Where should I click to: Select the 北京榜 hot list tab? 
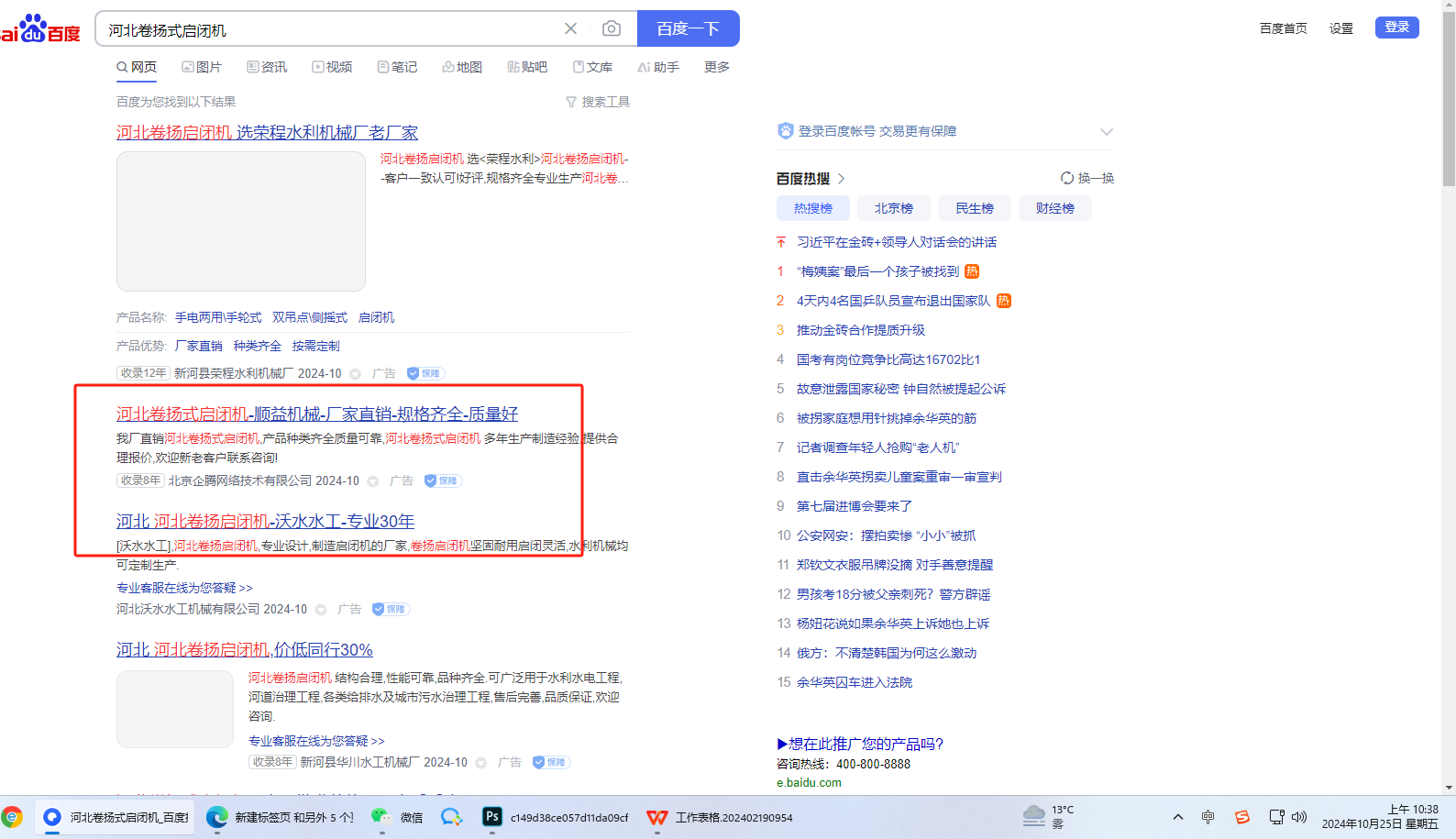point(893,208)
